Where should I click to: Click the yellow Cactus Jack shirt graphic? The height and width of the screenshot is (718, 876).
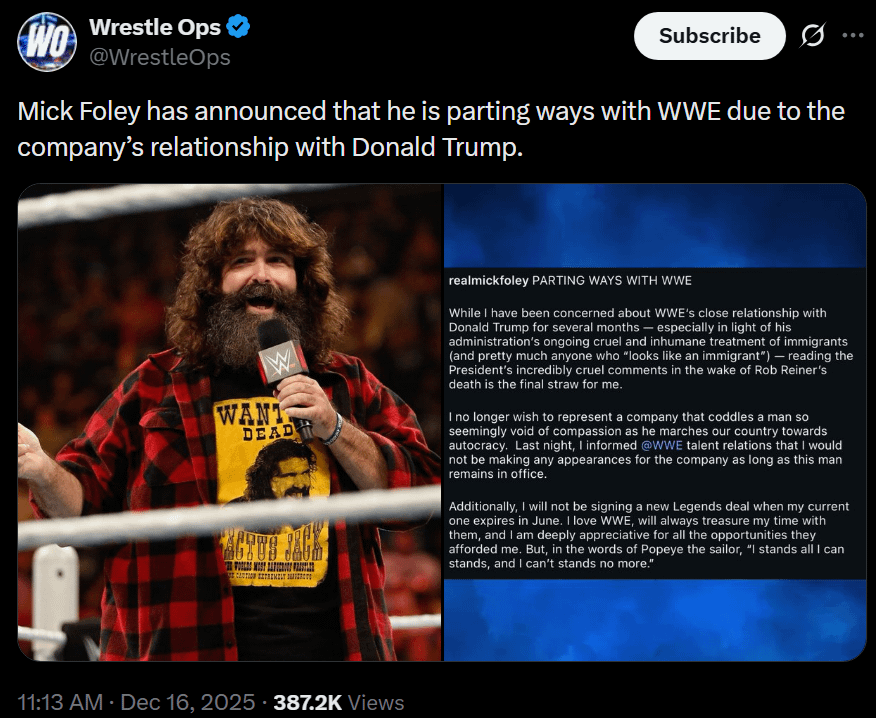(x=272, y=492)
